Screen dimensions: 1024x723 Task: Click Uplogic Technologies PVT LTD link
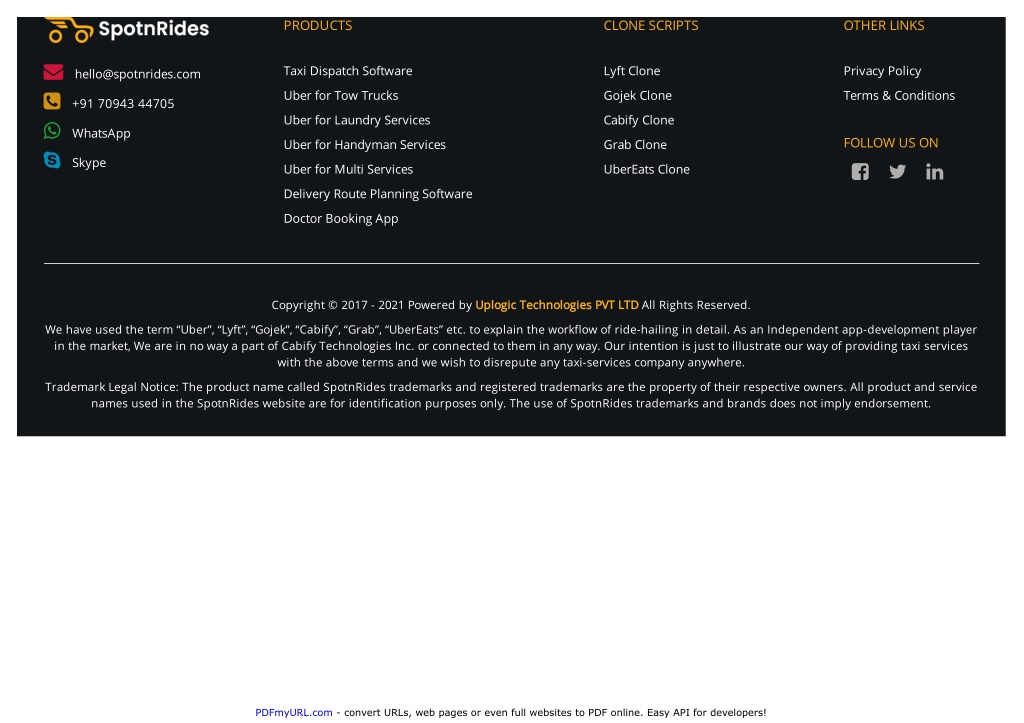pyautogui.click(x=557, y=305)
